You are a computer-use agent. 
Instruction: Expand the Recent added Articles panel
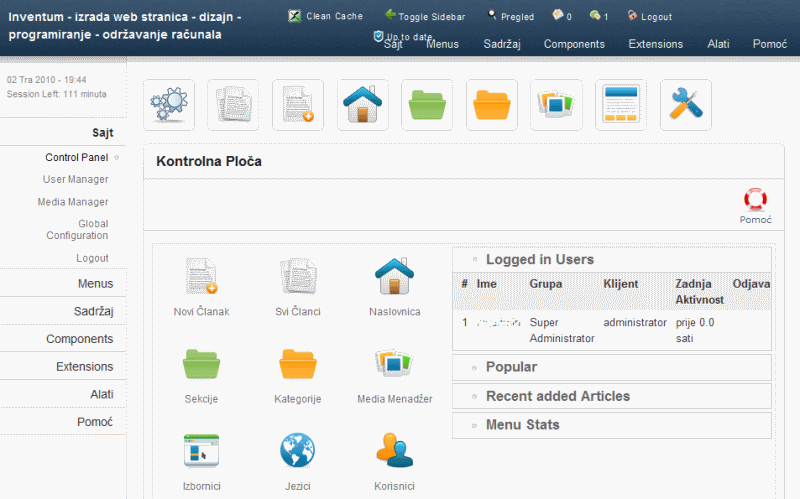click(x=557, y=396)
